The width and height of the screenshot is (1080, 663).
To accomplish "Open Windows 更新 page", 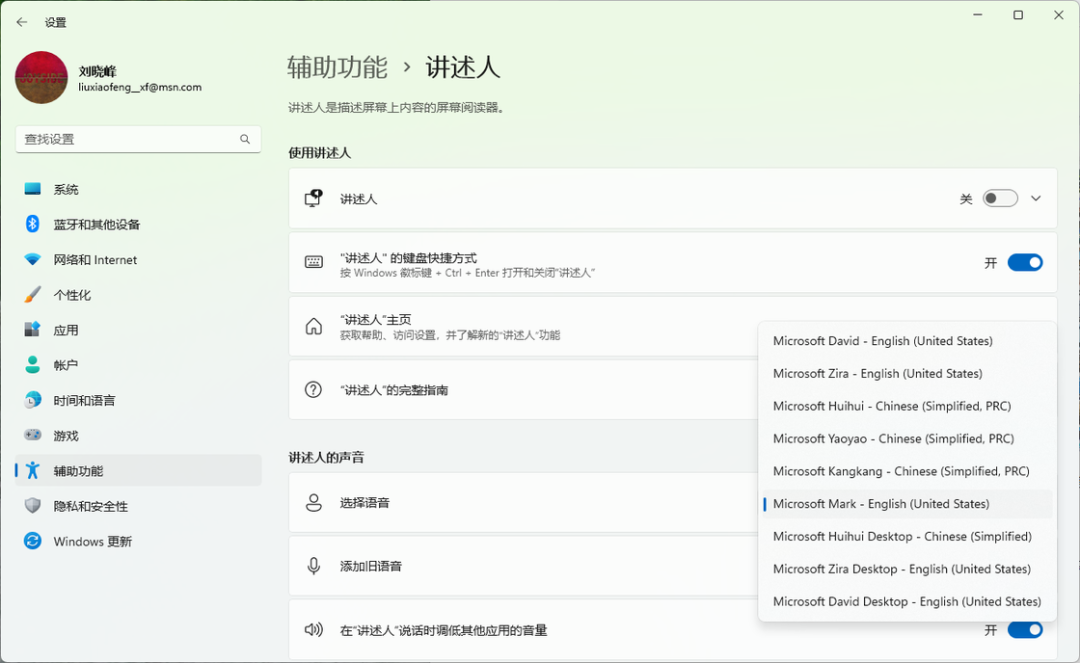I will [138, 541].
